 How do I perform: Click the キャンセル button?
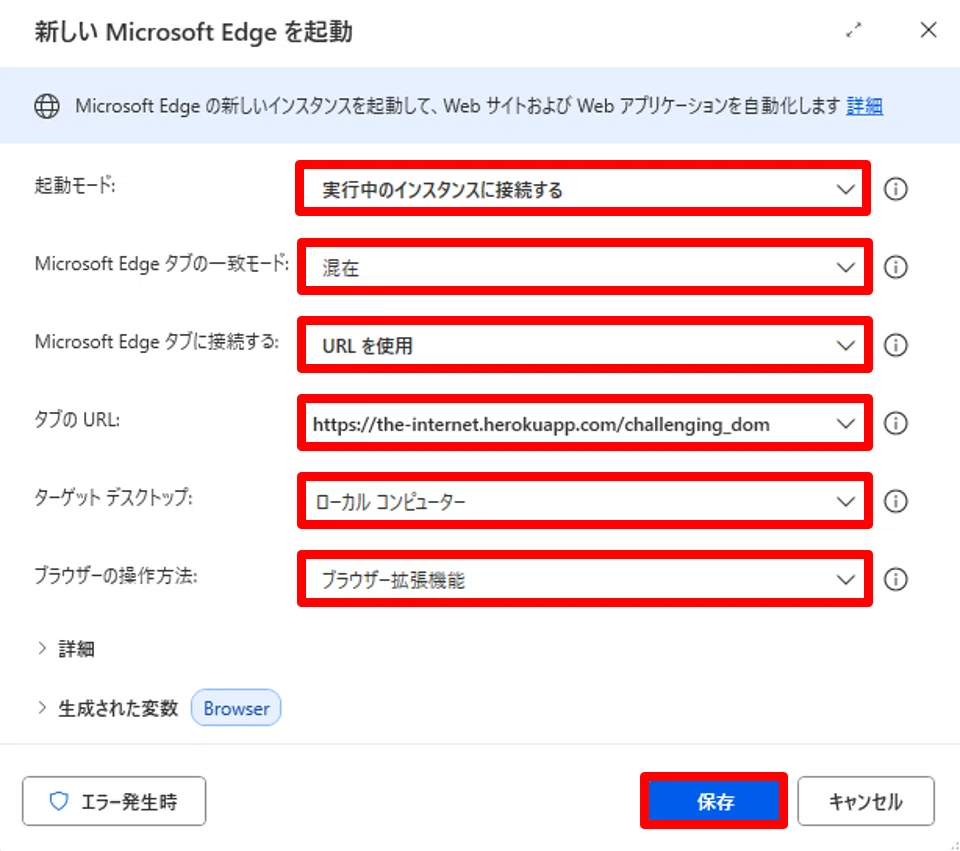click(866, 801)
